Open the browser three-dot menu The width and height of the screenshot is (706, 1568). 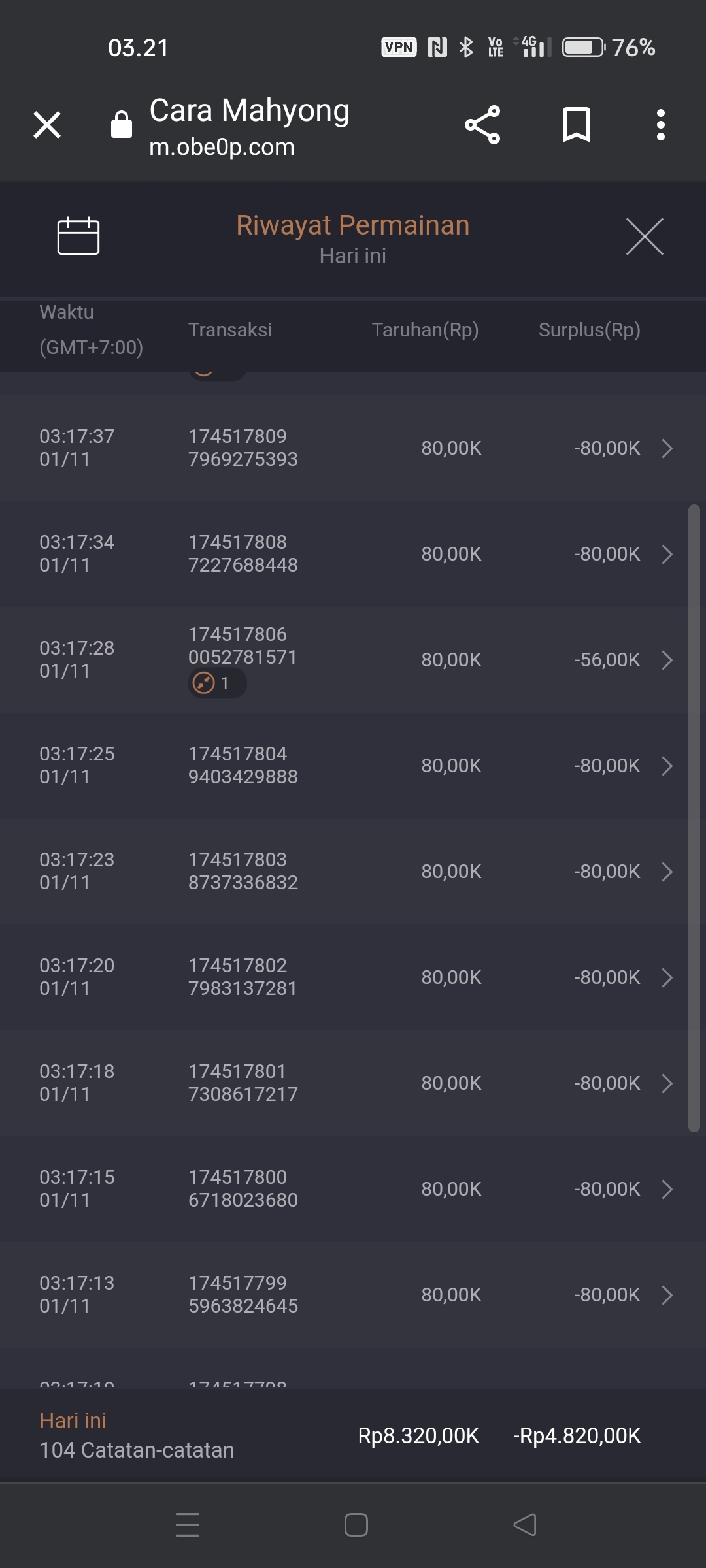click(661, 125)
